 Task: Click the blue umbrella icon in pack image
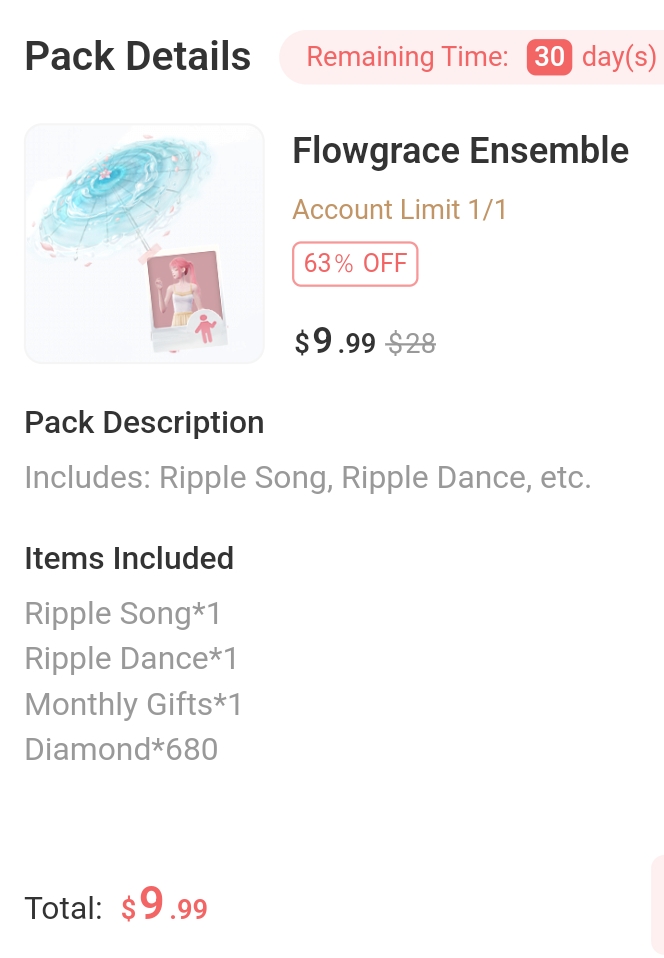coord(120,195)
